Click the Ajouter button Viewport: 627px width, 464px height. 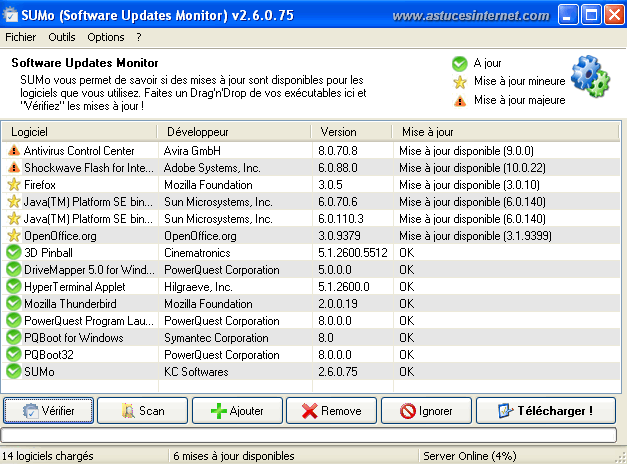pyautogui.click(x=237, y=410)
